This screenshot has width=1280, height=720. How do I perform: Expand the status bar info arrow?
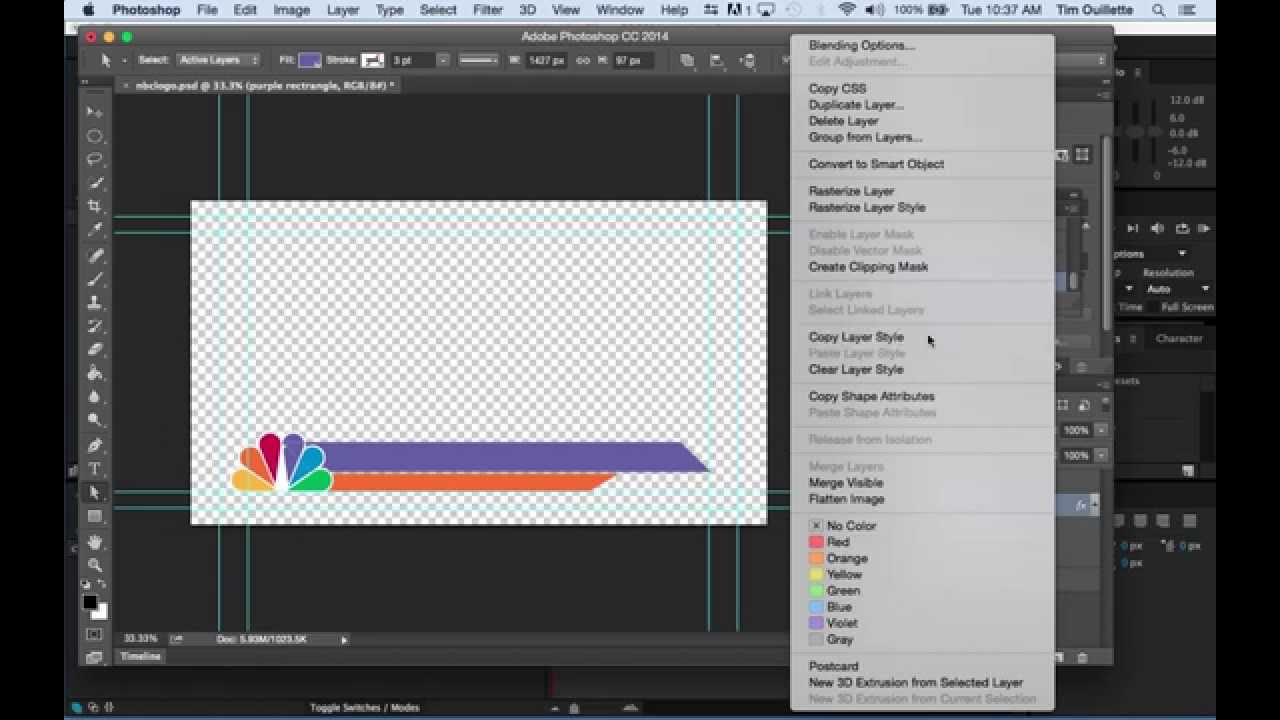coord(344,639)
